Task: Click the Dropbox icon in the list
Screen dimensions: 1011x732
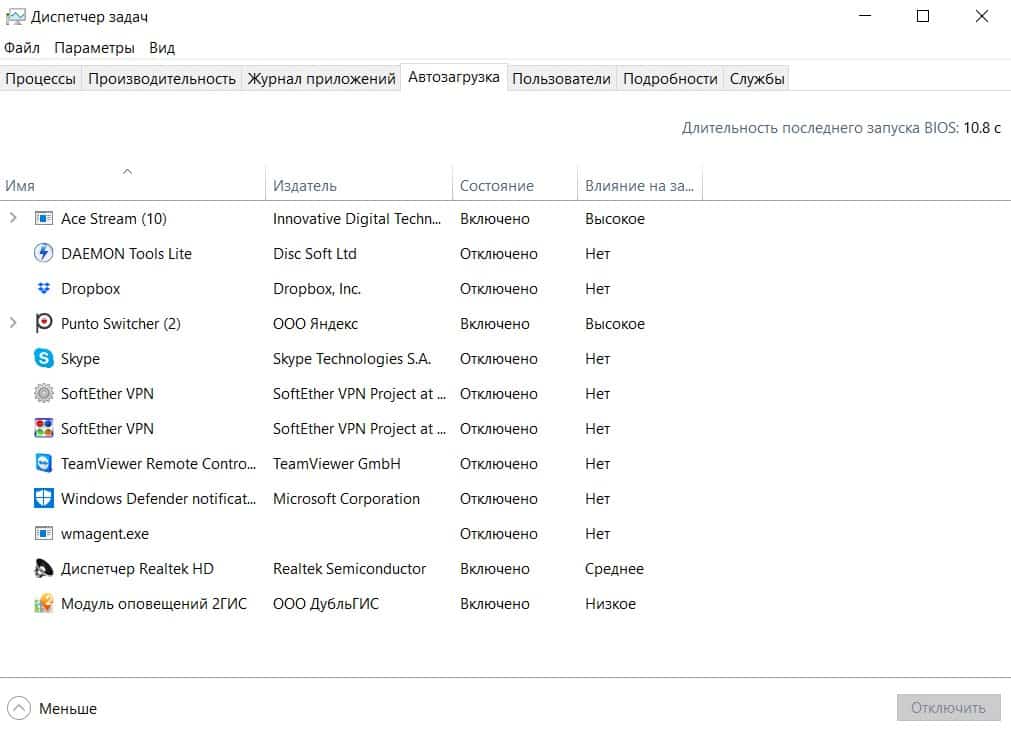Action: tap(43, 289)
